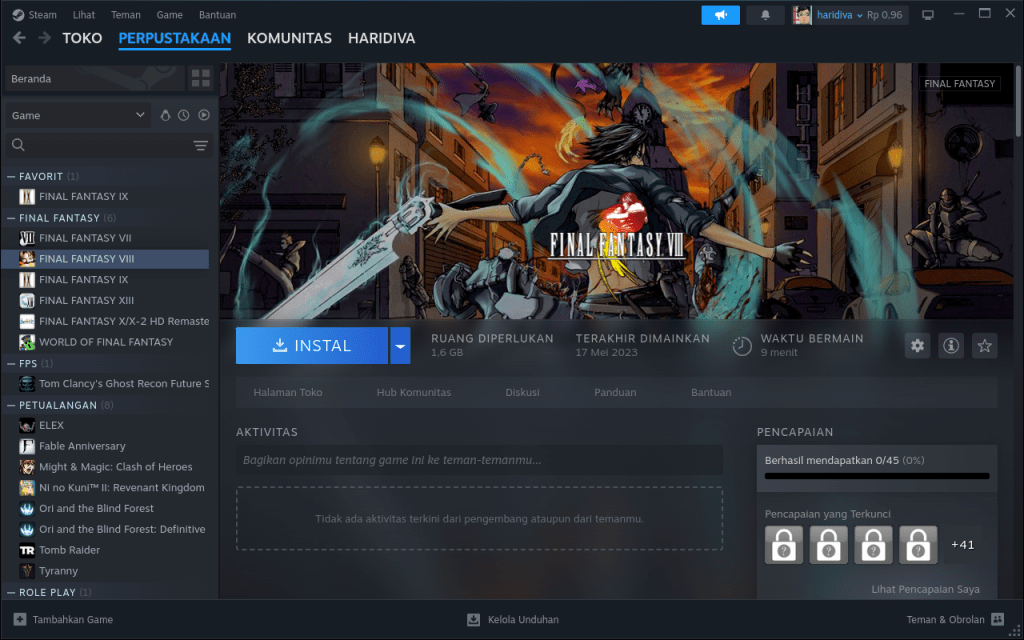Open advanced filter options icon in library
Viewport: 1024px width, 640px height.
click(200, 145)
